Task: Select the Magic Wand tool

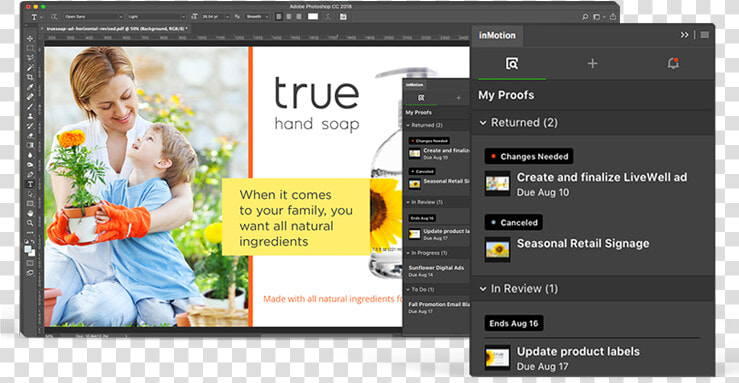Action: (30, 67)
